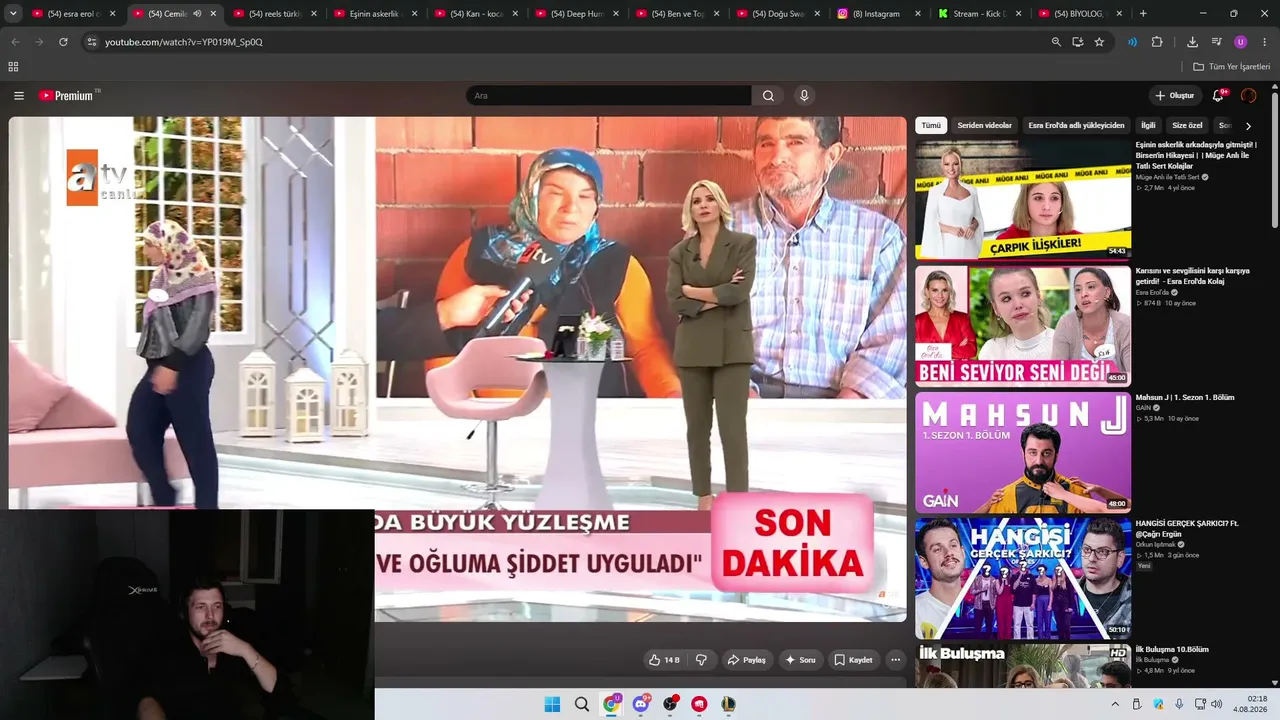Close the 'Cemile' playing tab
Screen dimensions: 1280x720
(x=213, y=14)
